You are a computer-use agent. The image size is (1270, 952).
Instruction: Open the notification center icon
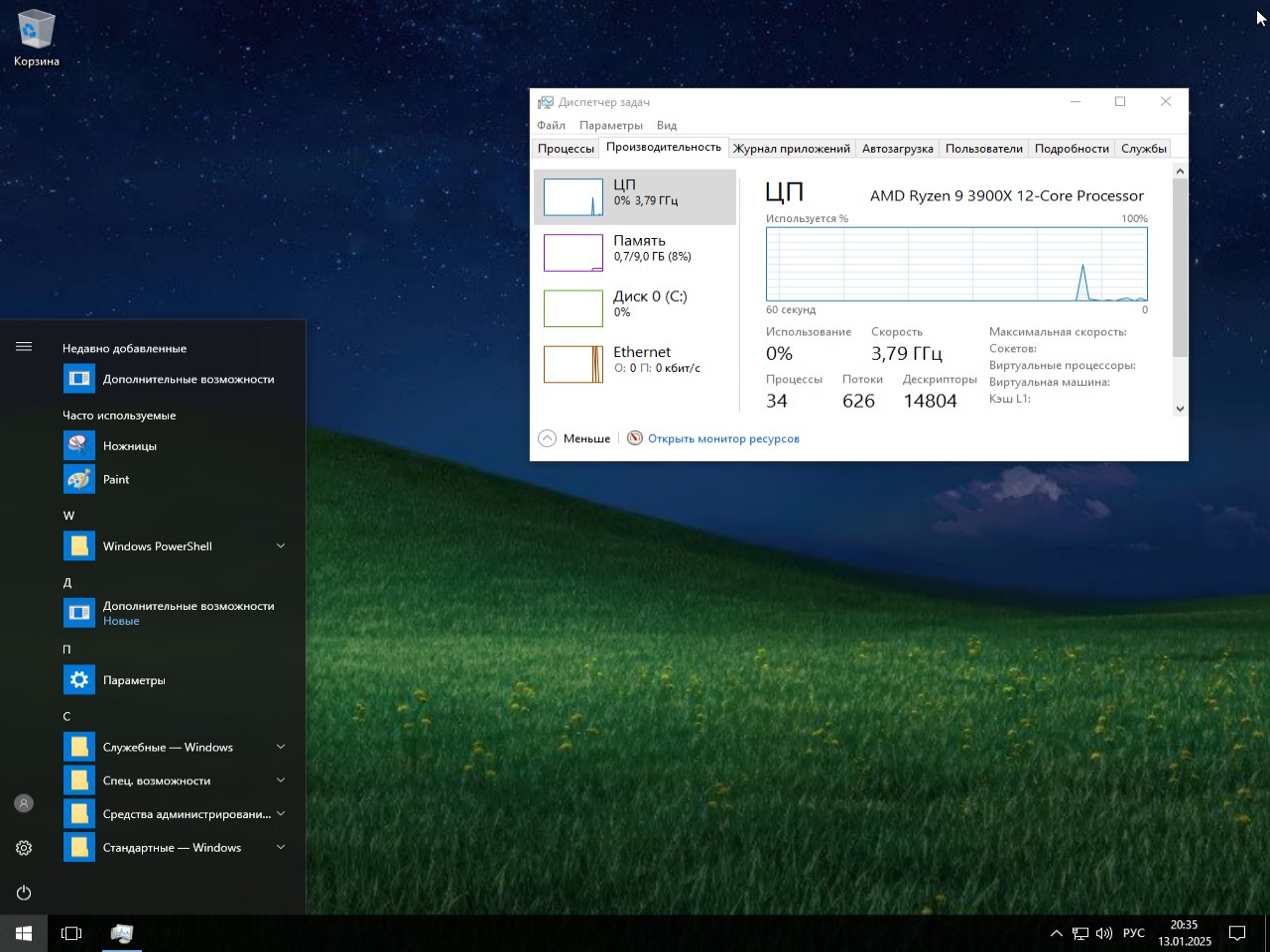(x=1237, y=933)
